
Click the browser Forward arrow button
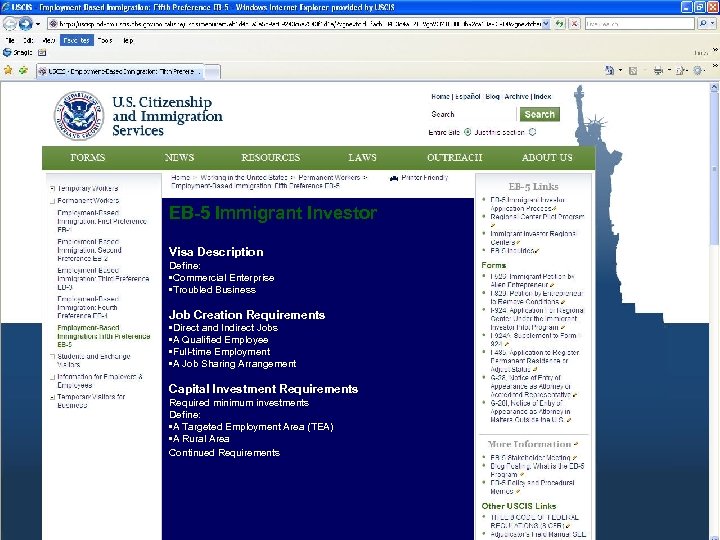25,23
